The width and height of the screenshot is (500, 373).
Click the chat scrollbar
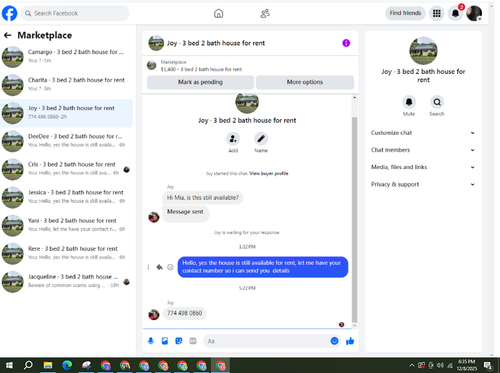coord(354,220)
